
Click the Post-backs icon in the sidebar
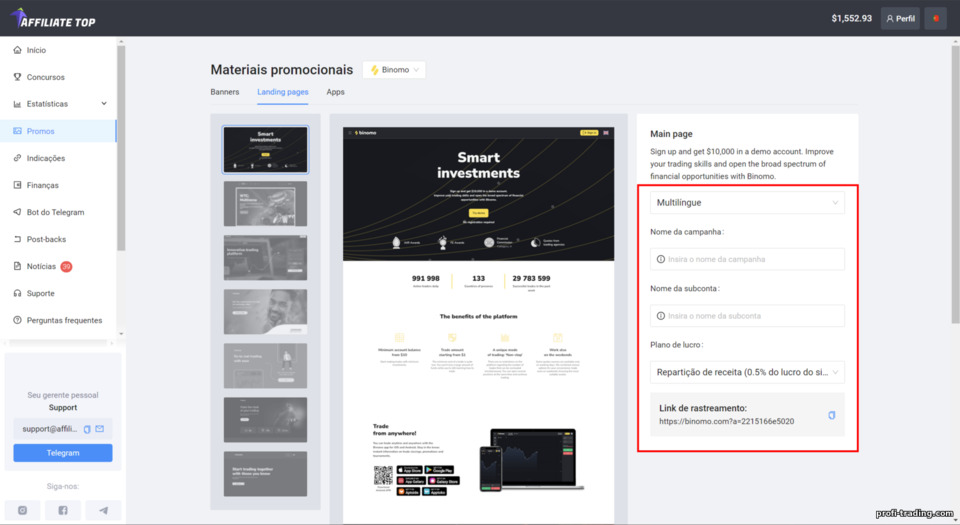tap(17, 239)
